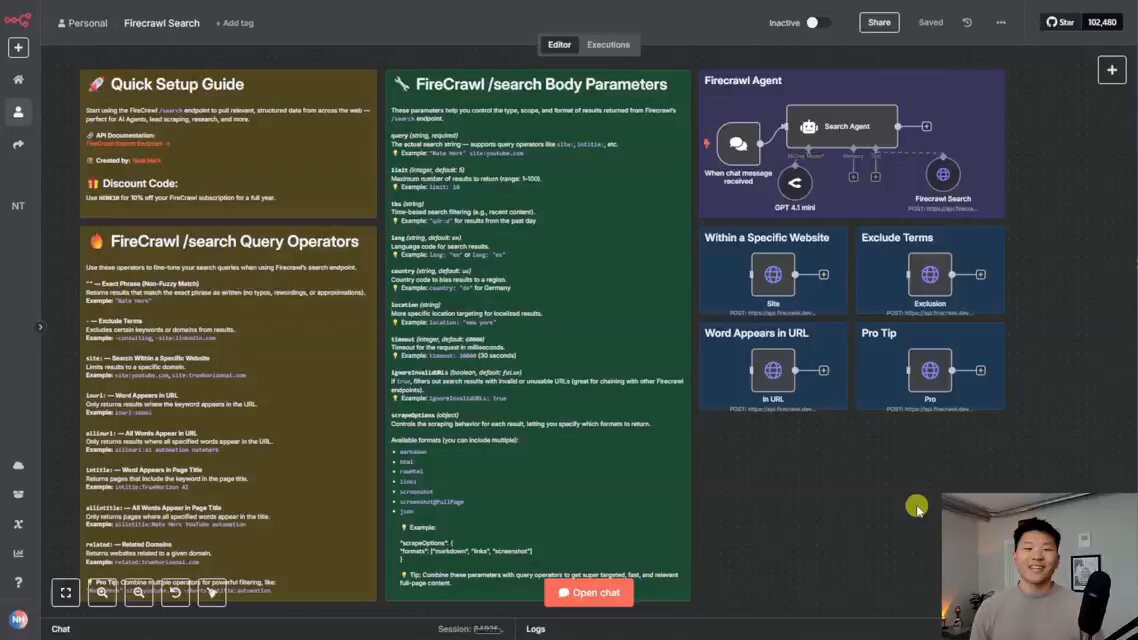
Task: Open the Shared arrow icon in sidebar
Action: (18, 144)
